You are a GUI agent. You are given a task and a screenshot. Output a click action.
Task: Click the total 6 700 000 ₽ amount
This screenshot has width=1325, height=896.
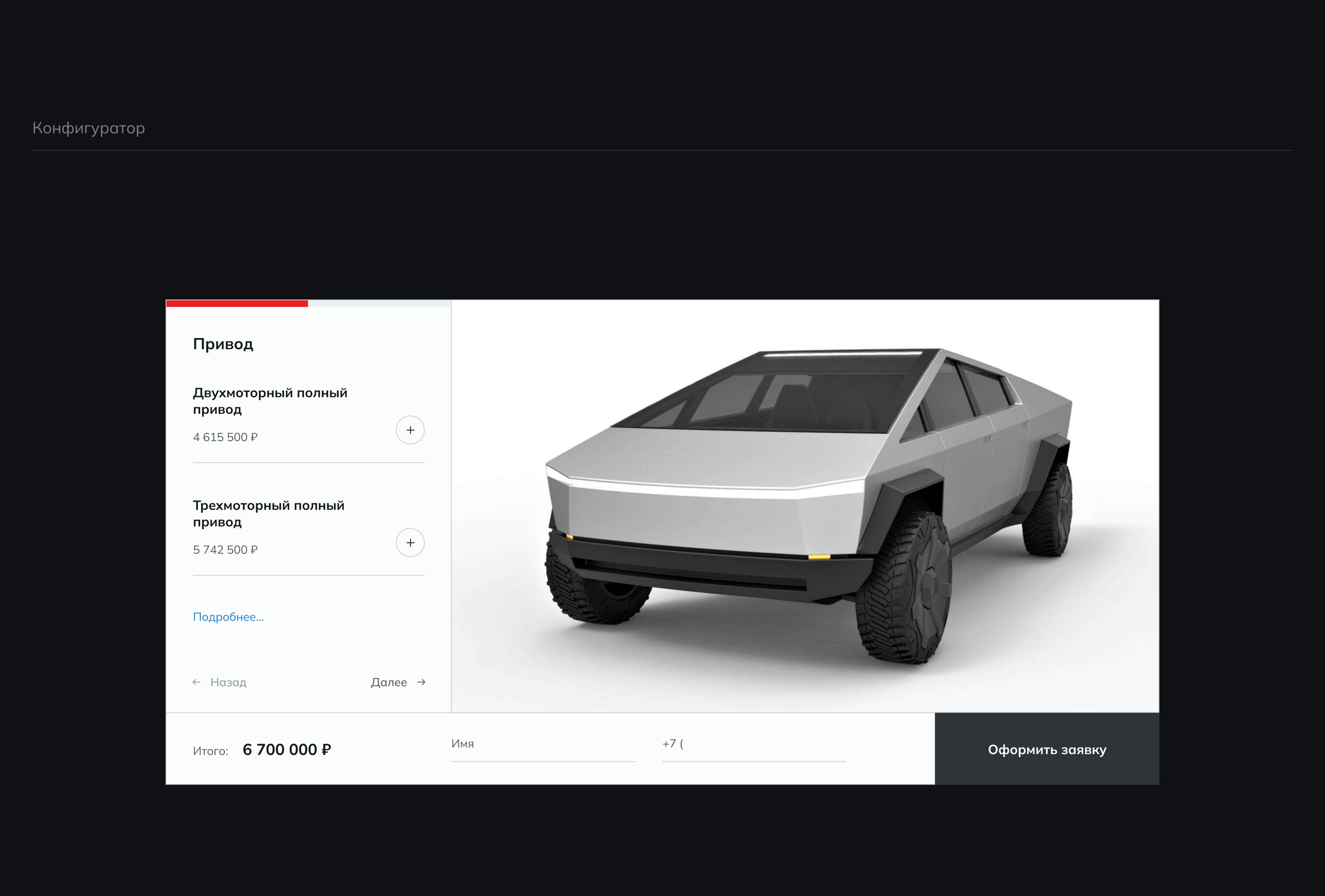(x=287, y=749)
